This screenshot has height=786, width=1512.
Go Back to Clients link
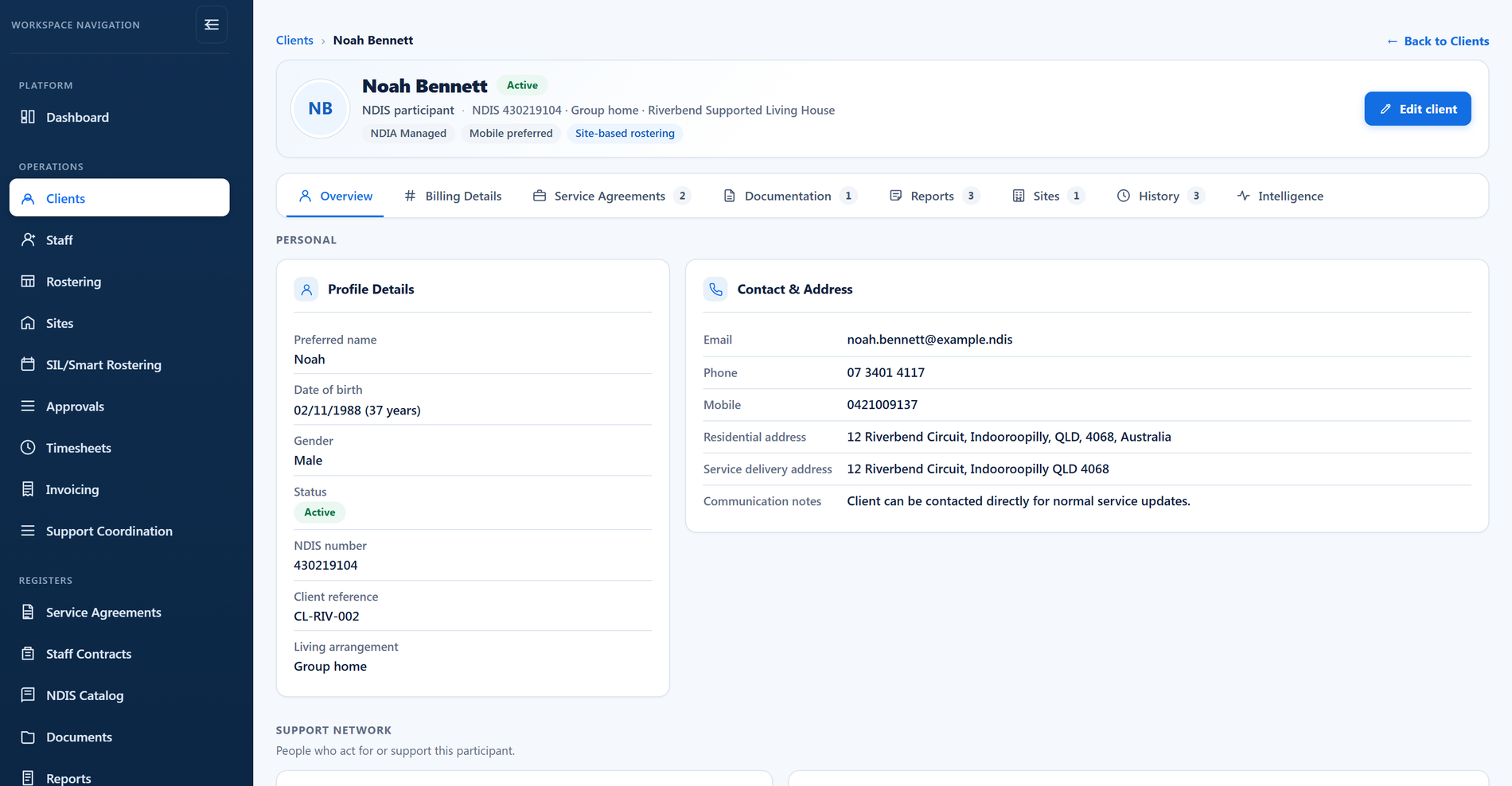1437,41
